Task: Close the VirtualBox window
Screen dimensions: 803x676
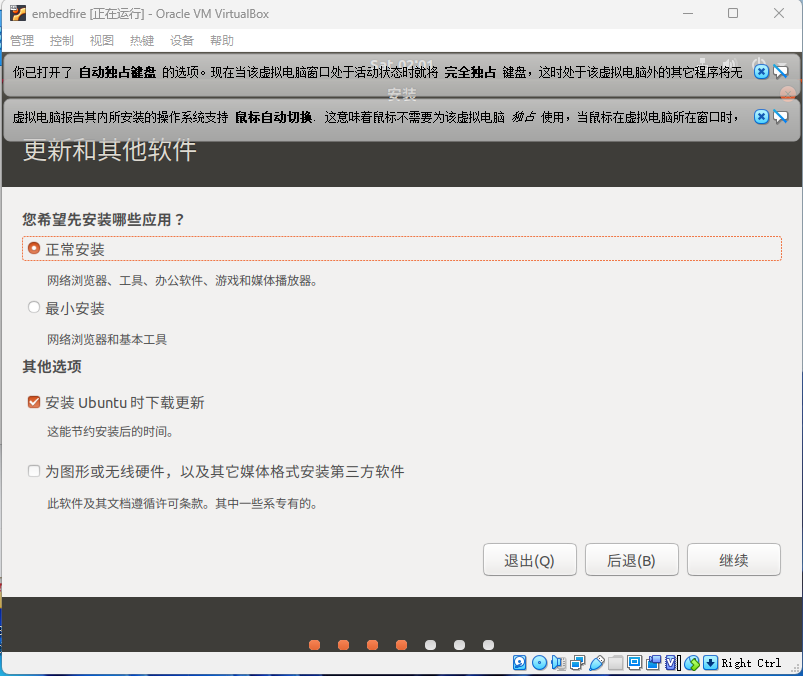Action: click(778, 13)
